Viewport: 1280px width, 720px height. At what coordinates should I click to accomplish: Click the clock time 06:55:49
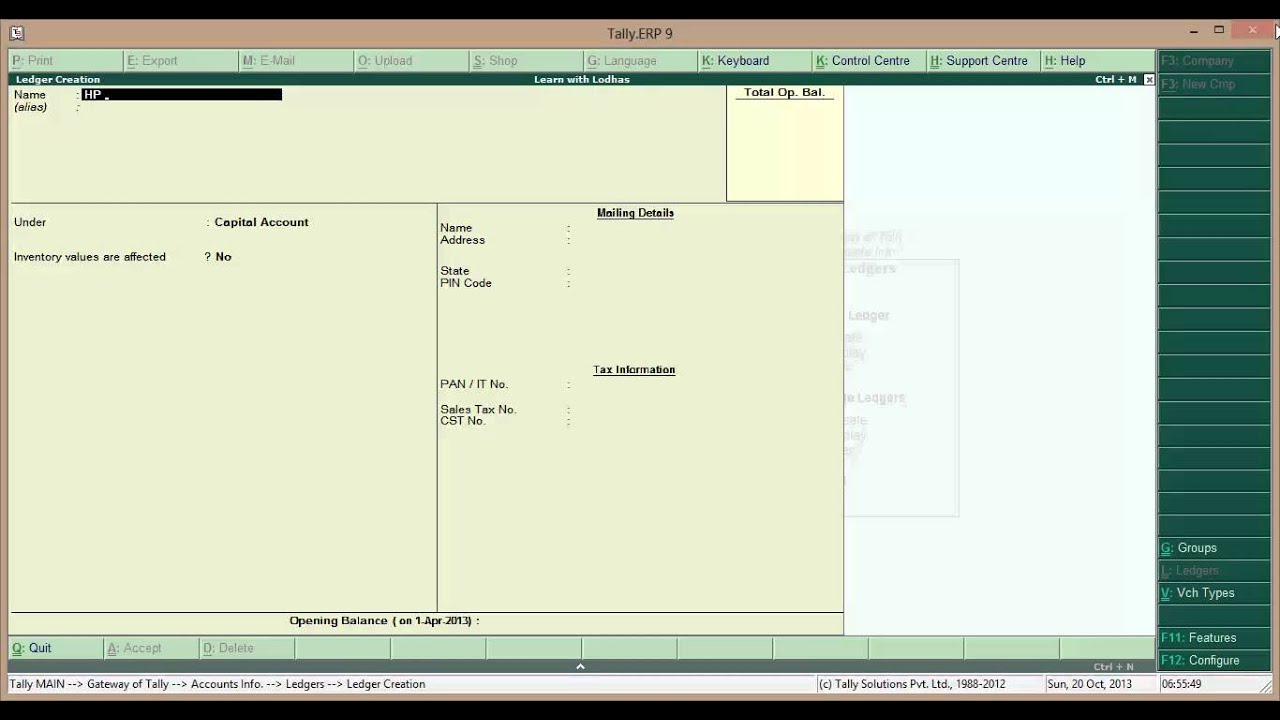pyautogui.click(x=1181, y=684)
